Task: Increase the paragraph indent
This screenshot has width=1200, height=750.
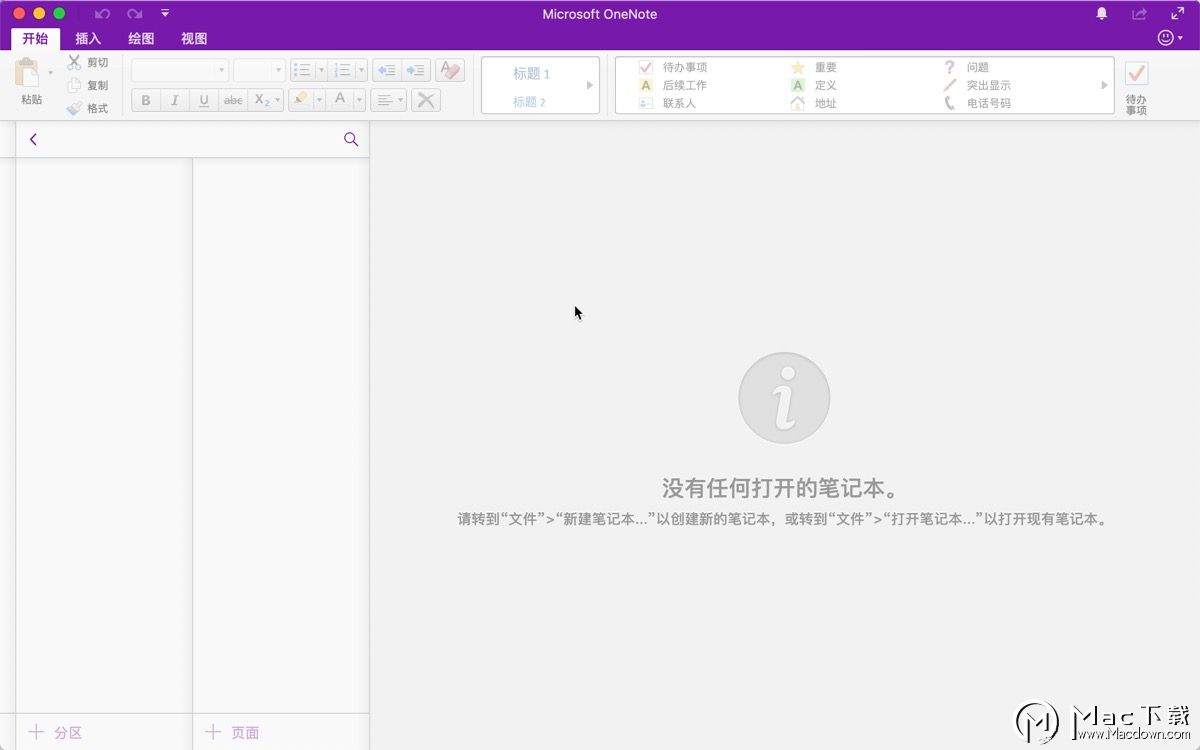Action: [x=416, y=70]
